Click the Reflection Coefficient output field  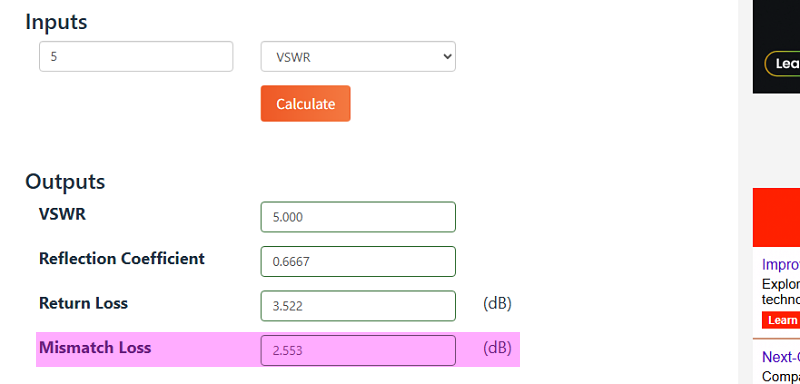[358, 262]
